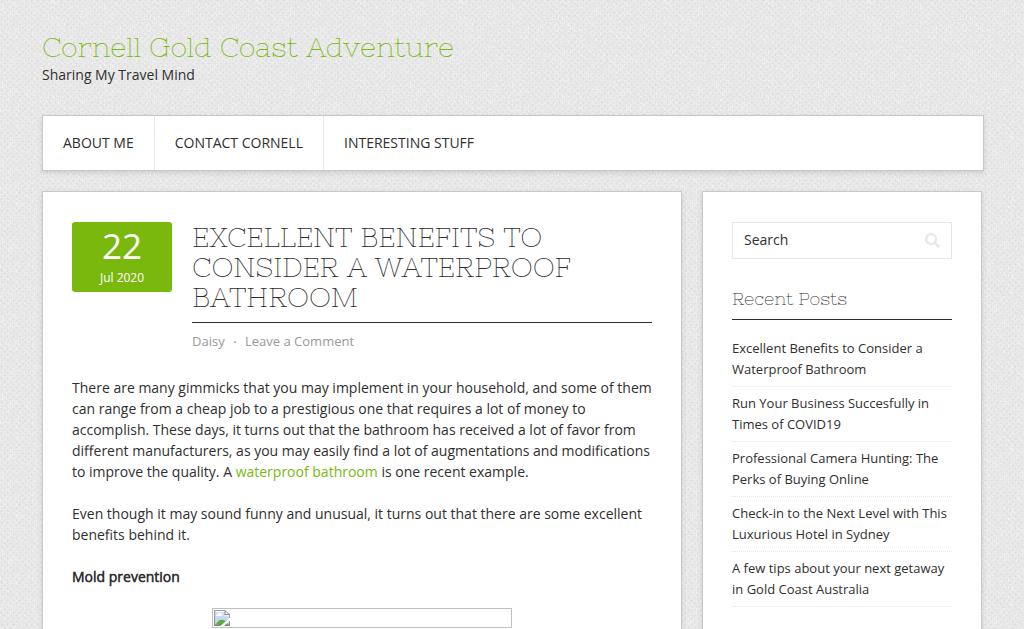Click the green 22 Jul 2020 date badge
This screenshot has height=629, width=1024.
pyautogui.click(x=122, y=257)
